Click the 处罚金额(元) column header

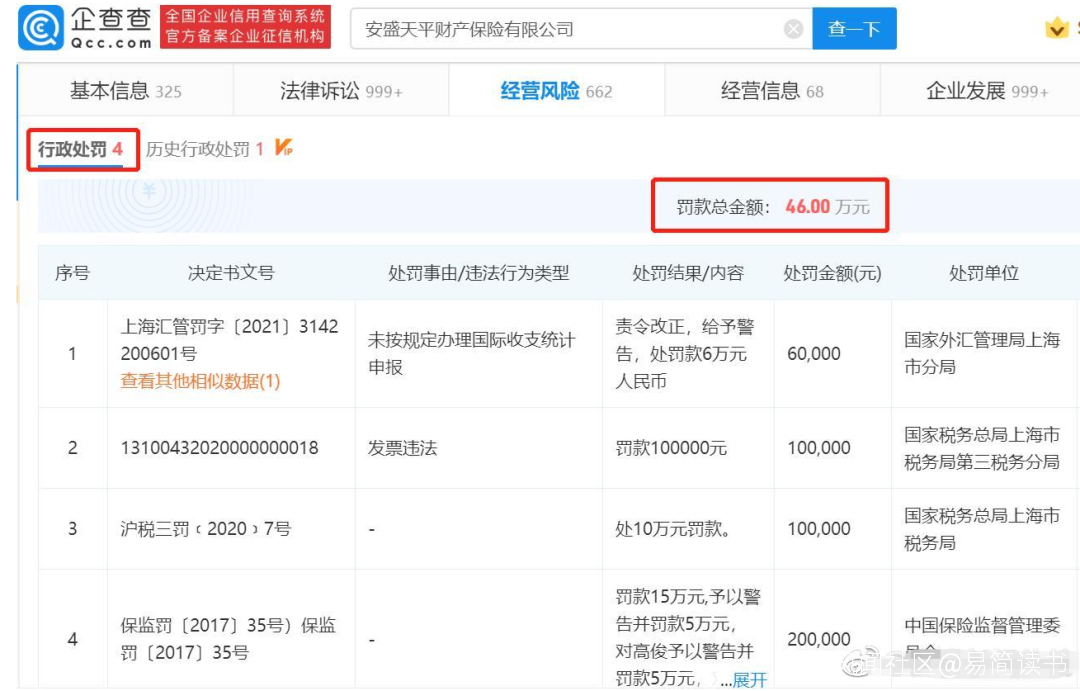(832, 273)
